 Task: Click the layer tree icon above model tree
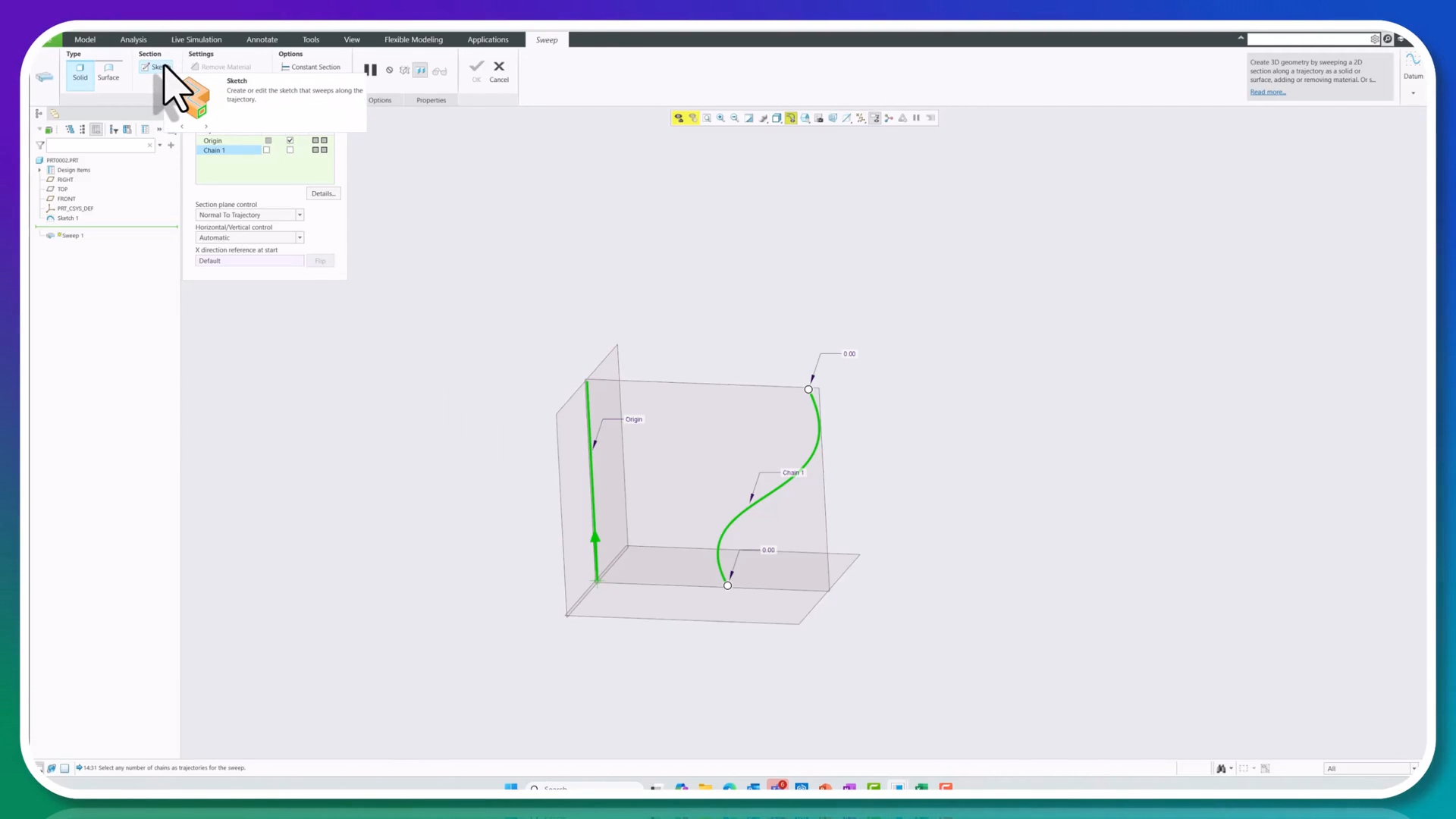[55, 114]
